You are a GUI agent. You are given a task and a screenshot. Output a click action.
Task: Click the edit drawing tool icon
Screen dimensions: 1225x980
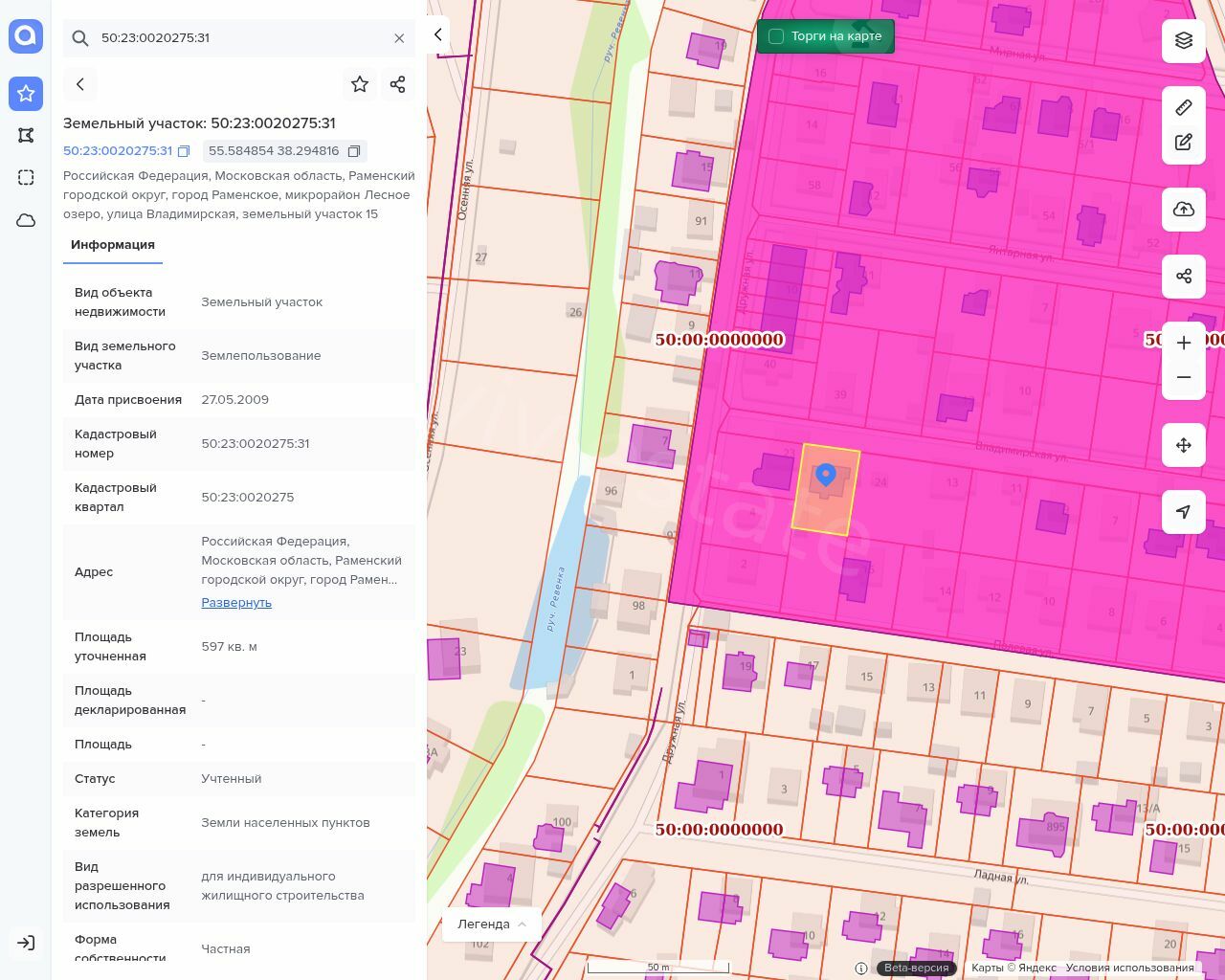[x=1184, y=143]
